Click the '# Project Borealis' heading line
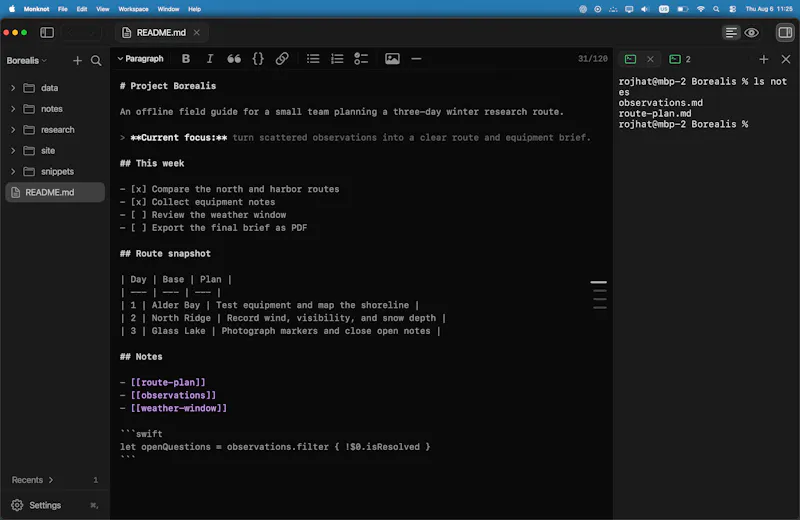This screenshot has height=520, width=800. [x=168, y=86]
